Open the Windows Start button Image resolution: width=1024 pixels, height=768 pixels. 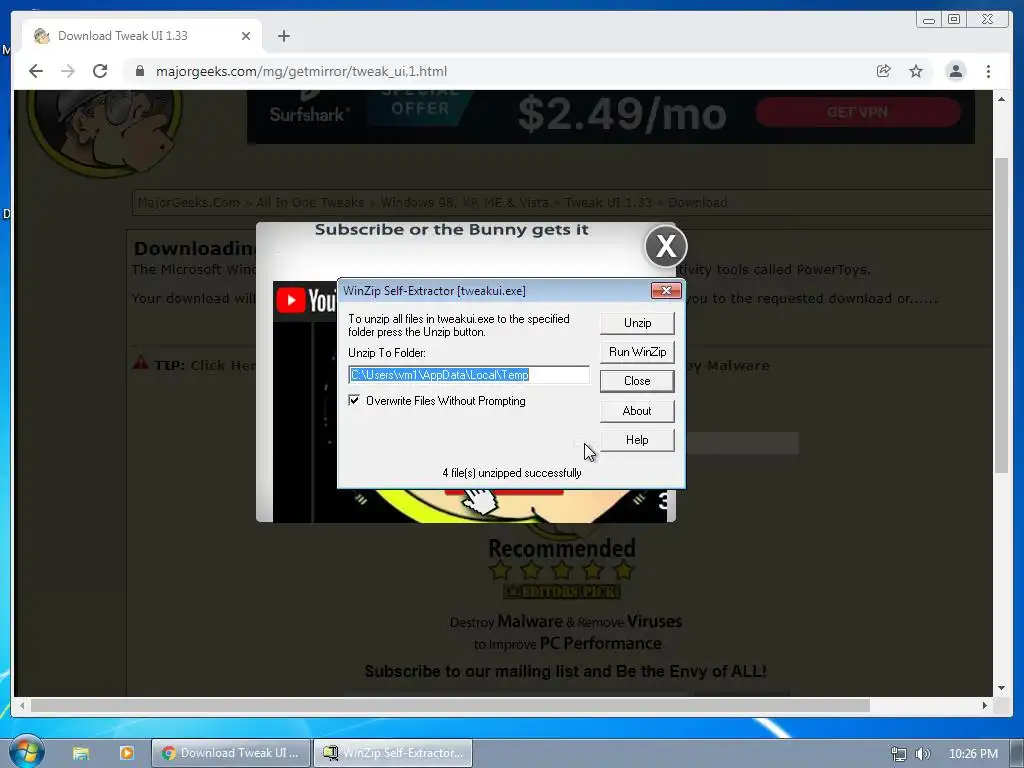(x=26, y=752)
